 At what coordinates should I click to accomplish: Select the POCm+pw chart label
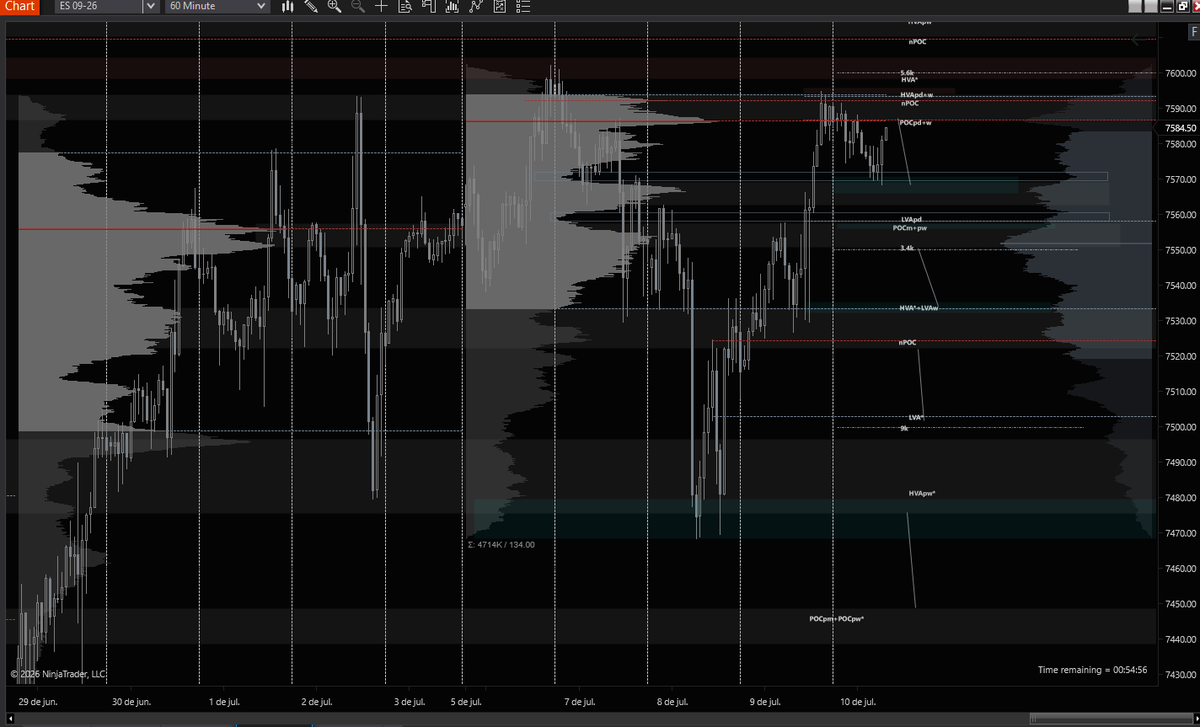pos(910,228)
